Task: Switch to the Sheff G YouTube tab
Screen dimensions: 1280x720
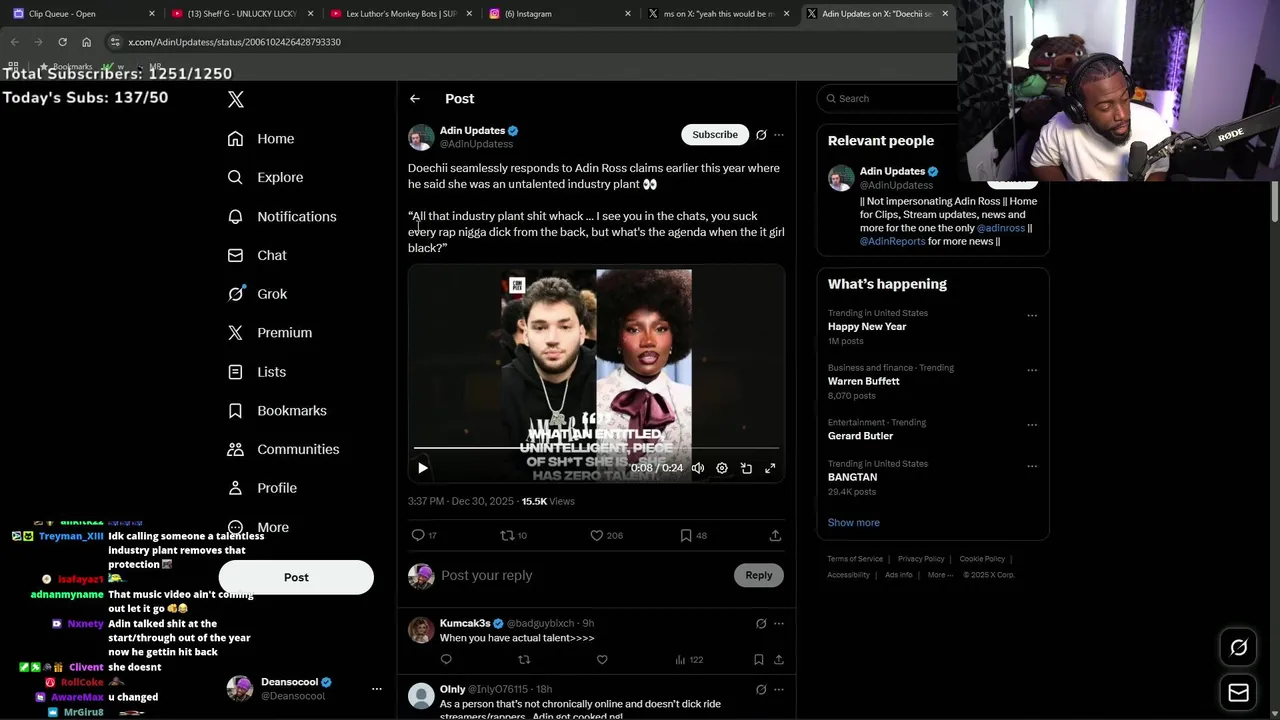Action: coord(243,14)
